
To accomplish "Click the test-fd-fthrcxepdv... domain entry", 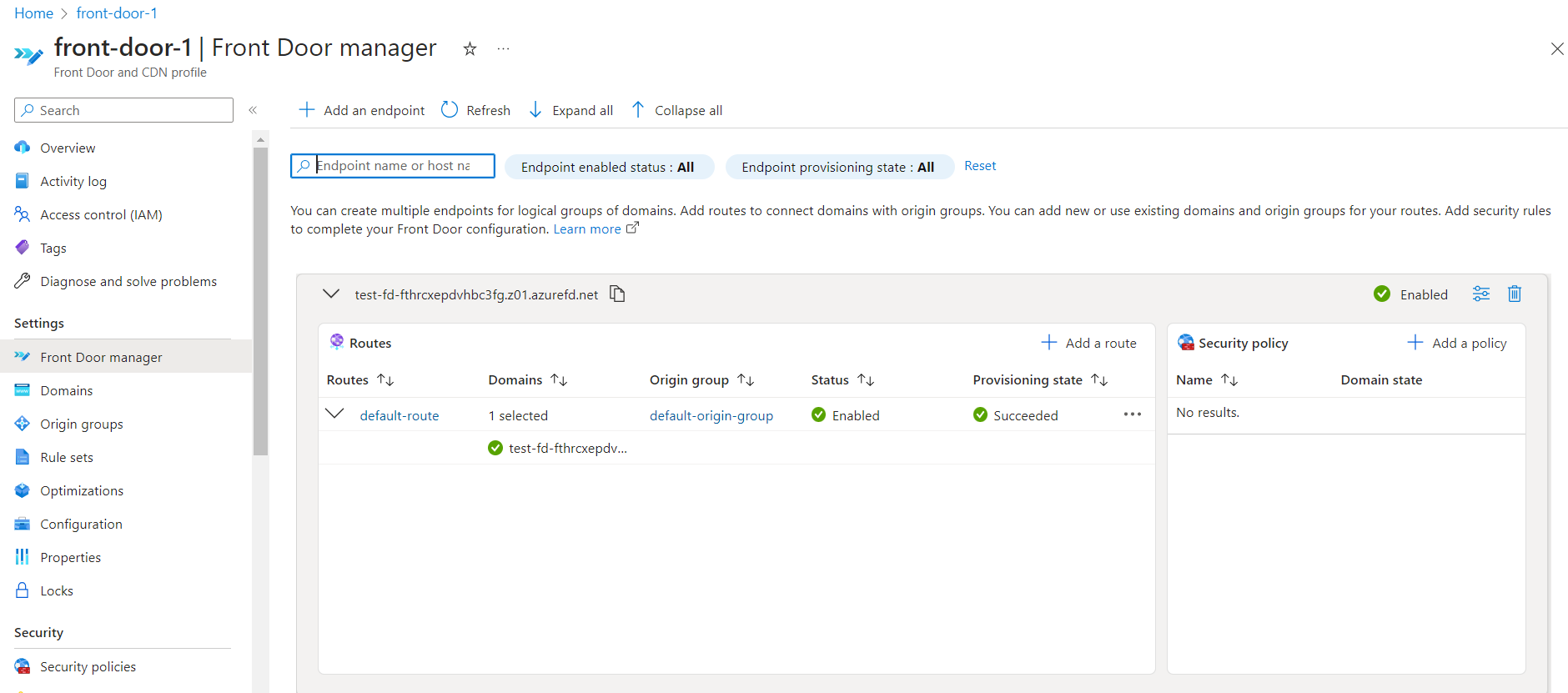I will [568, 448].
